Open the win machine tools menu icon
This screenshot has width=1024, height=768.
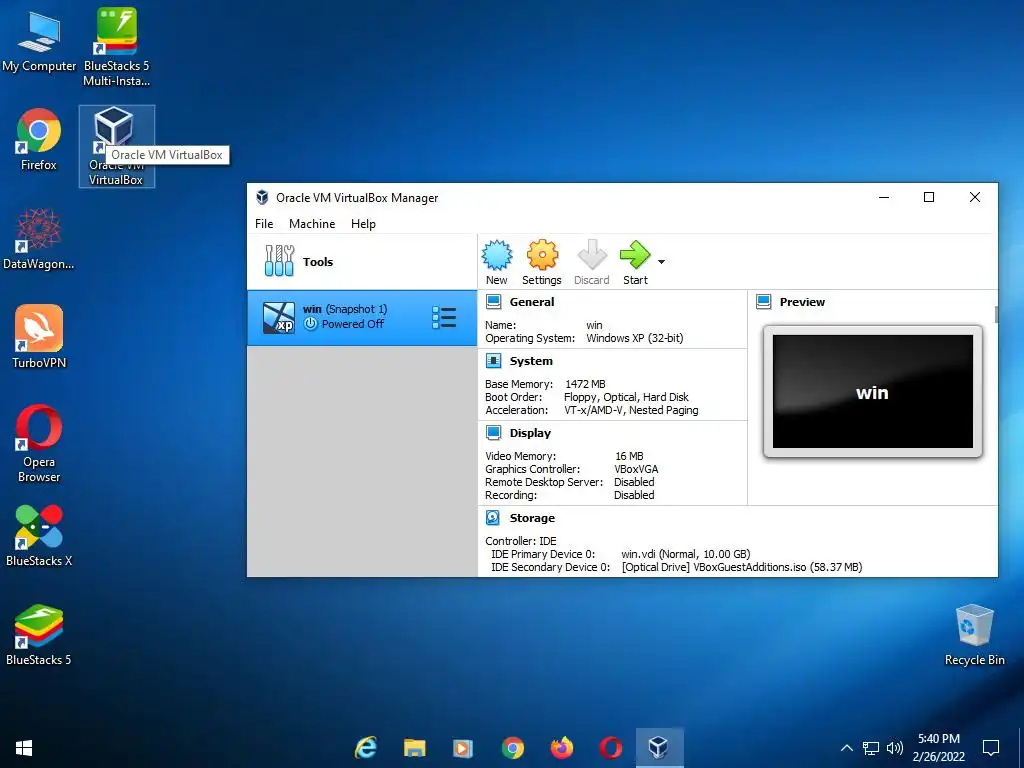[444, 317]
